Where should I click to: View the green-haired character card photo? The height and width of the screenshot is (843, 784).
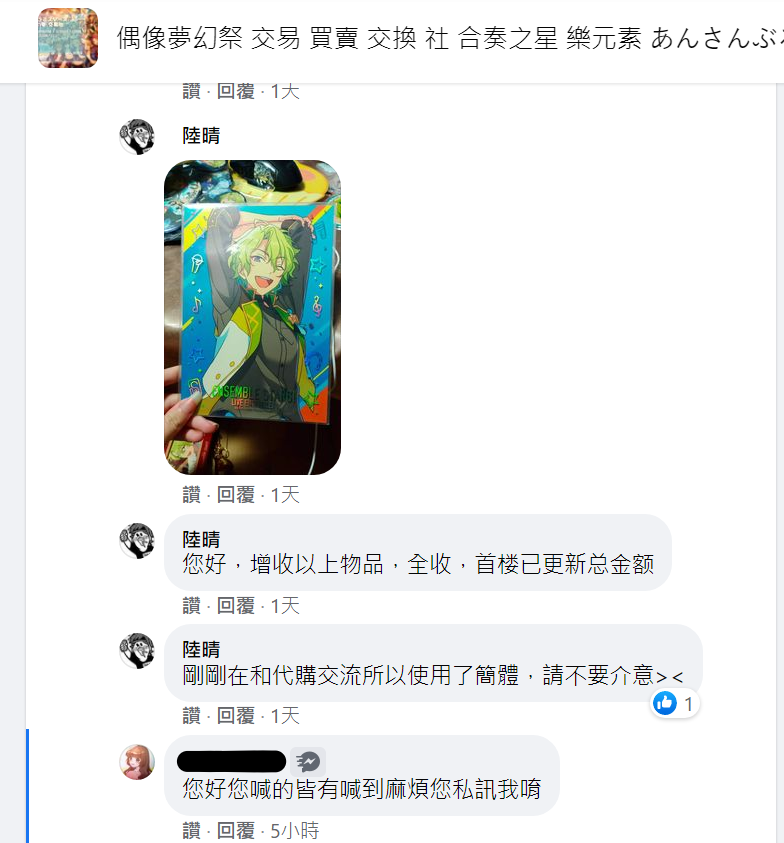(x=252, y=317)
